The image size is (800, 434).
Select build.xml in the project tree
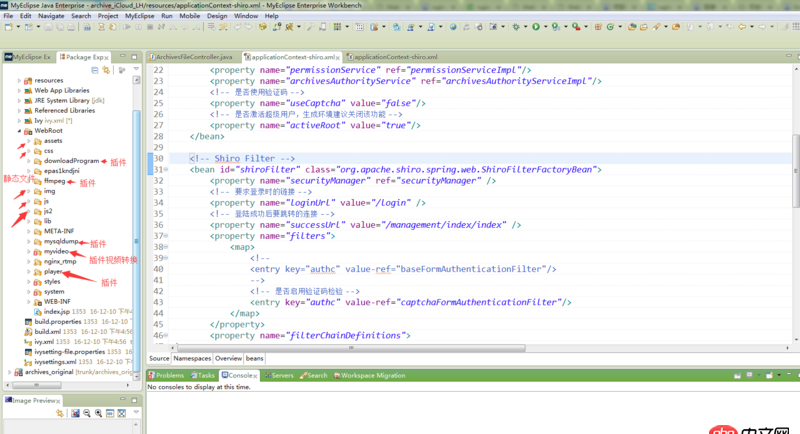[x=49, y=331]
